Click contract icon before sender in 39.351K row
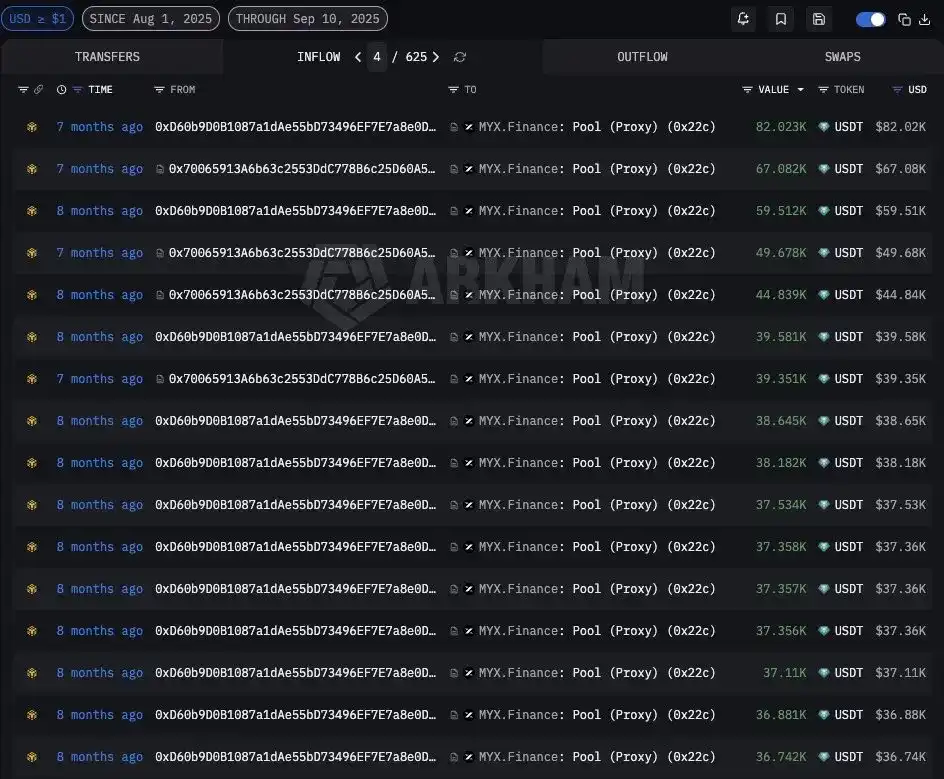Image resolution: width=944 pixels, height=779 pixels. tap(160, 379)
